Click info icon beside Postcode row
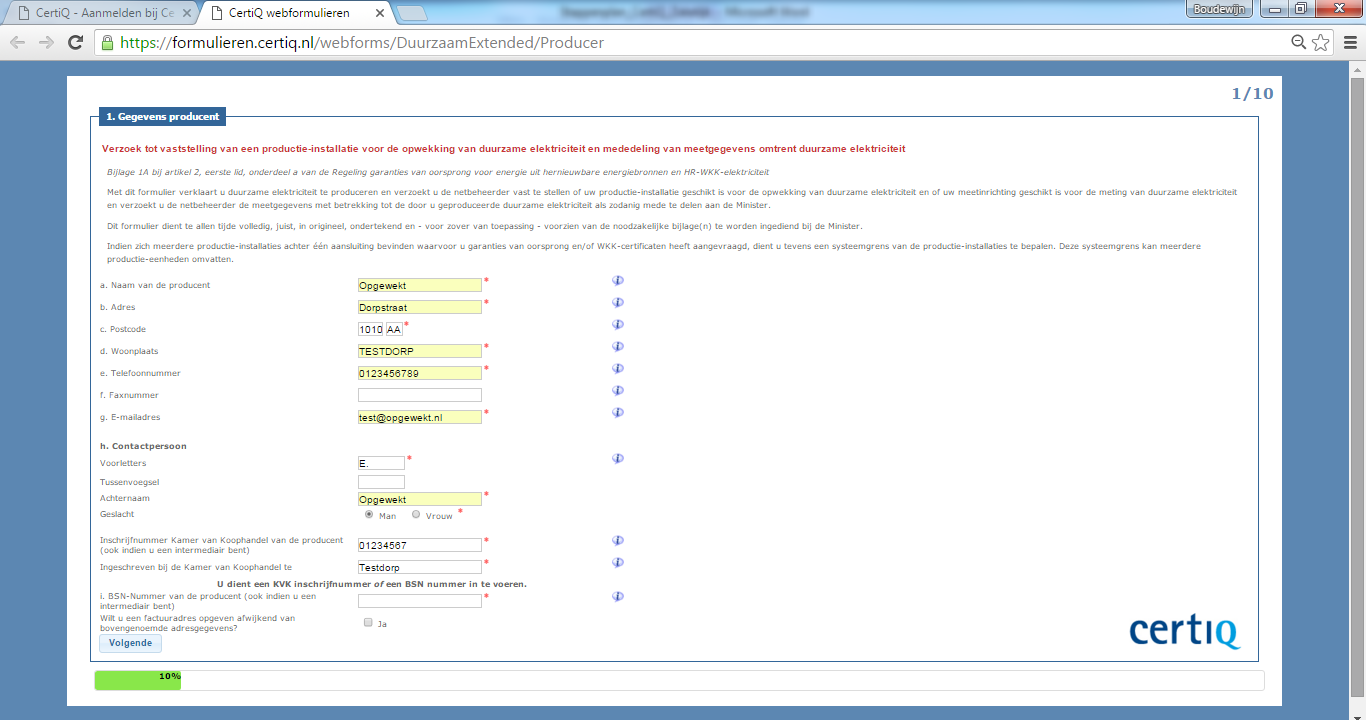 (618, 324)
